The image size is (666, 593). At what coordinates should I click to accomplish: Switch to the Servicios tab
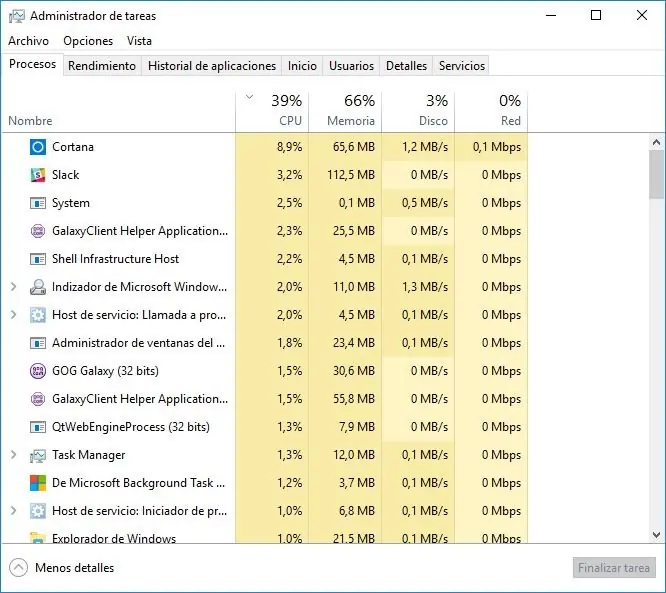point(462,66)
